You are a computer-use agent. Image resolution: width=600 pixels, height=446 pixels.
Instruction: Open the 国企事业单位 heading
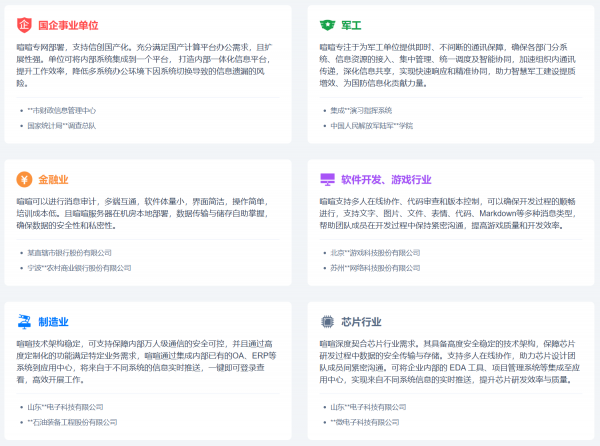pyautogui.click(x=68, y=26)
